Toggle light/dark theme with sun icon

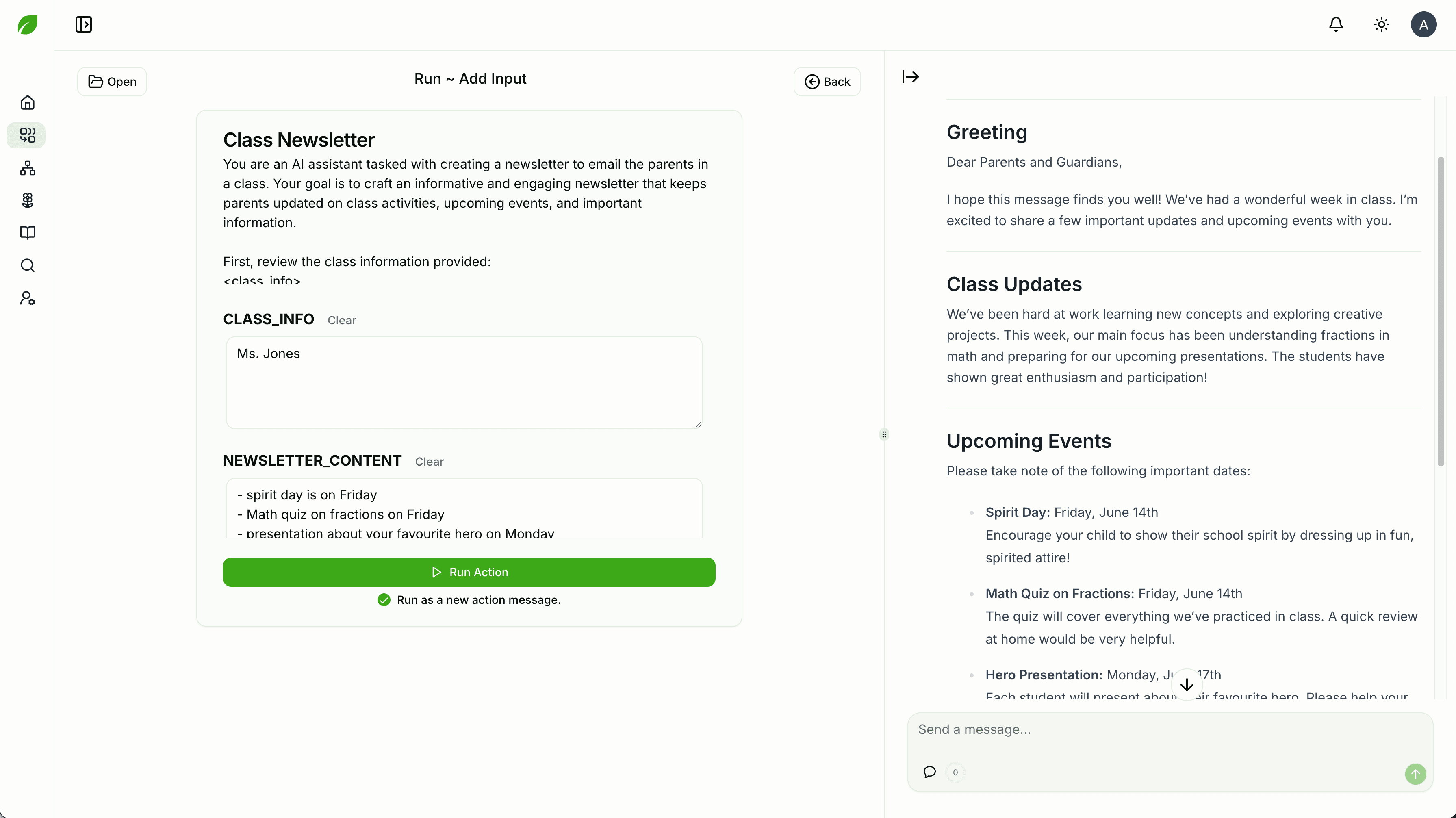[1381, 24]
